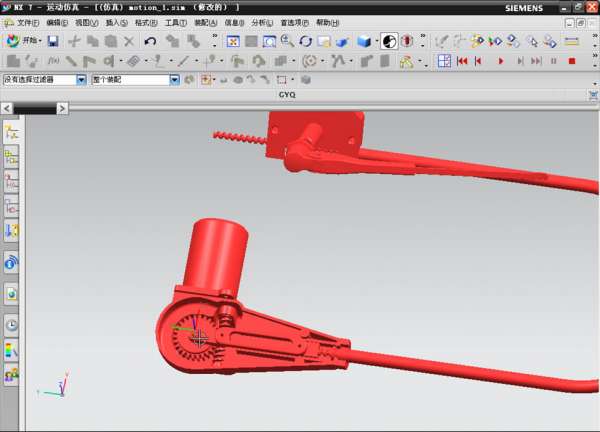This screenshot has height=432, width=600.
Task: Open the 信息(I) menu
Action: tap(234, 23)
